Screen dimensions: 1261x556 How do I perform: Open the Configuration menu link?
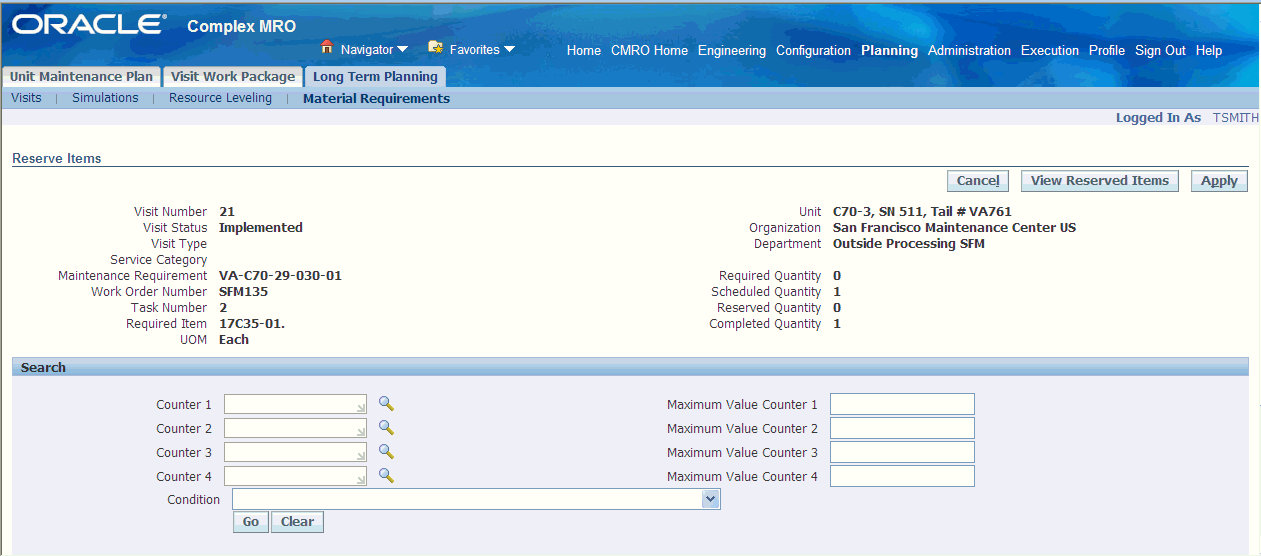pos(813,50)
